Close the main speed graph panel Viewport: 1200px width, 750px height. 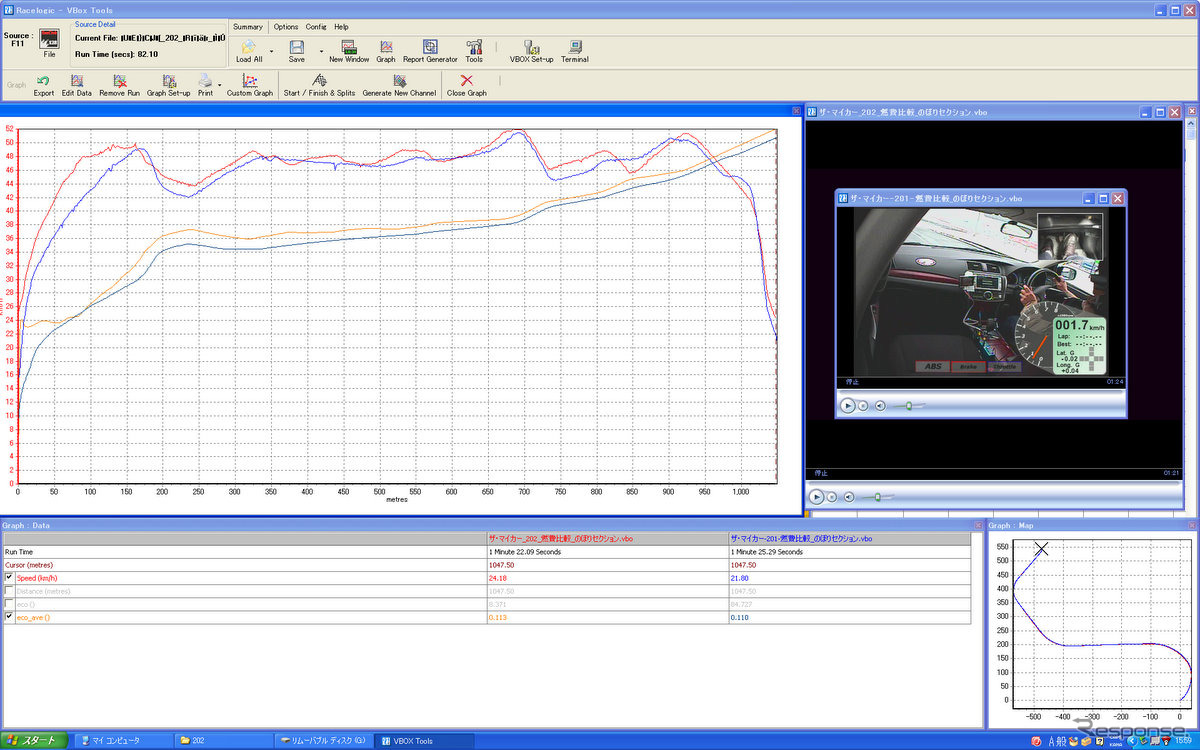click(x=796, y=110)
